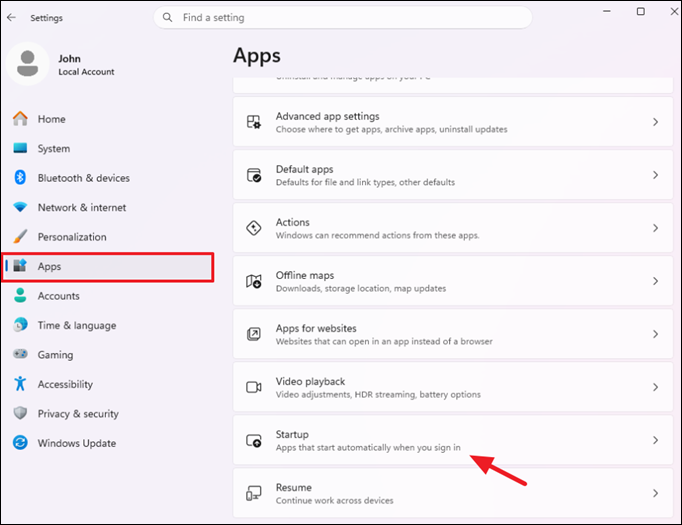Click the Find a setting search box
682x525 pixels.
(x=343, y=17)
